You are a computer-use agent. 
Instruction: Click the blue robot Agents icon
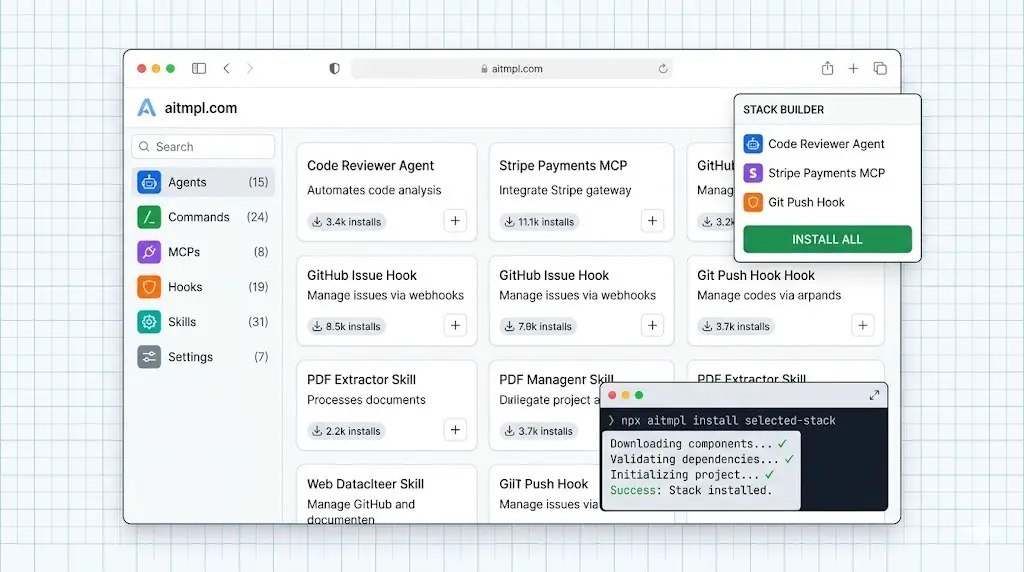[149, 182]
